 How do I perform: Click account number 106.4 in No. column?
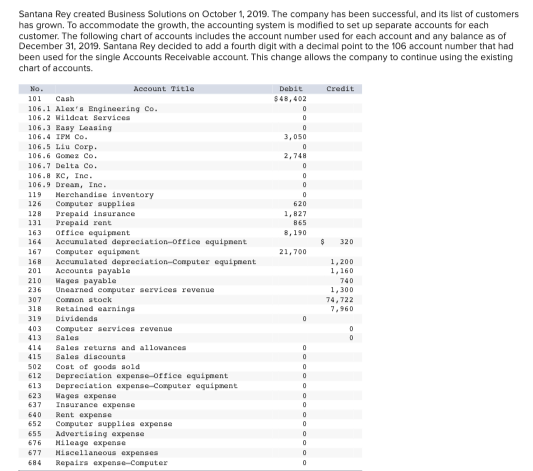click(x=39, y=137)
